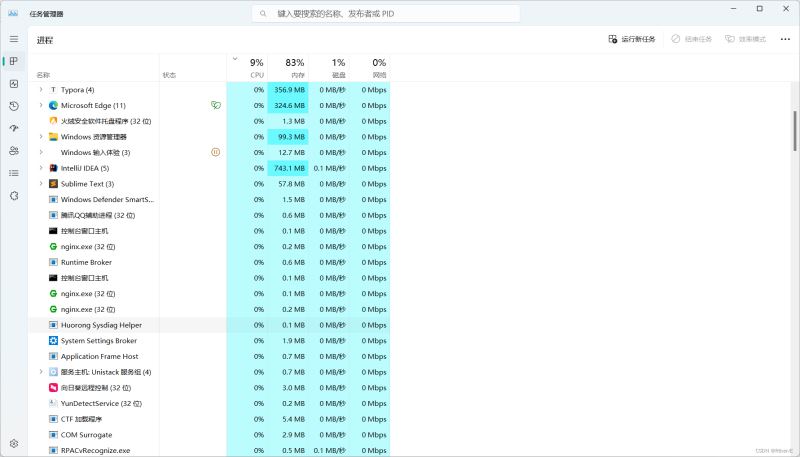Sort by the 名称 name column header
This screenshot has width=800, height=457.
94,68
